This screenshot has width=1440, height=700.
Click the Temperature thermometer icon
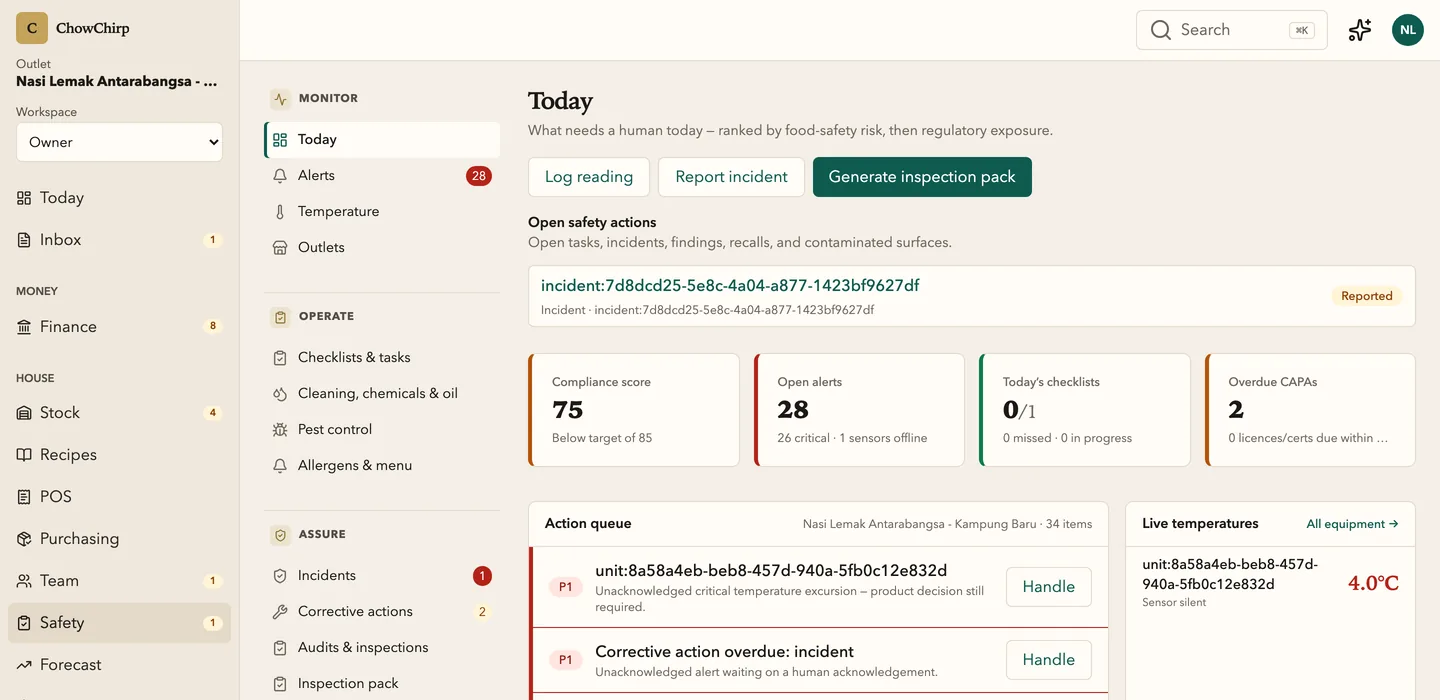pyautogui.click(x=280, y=212)
